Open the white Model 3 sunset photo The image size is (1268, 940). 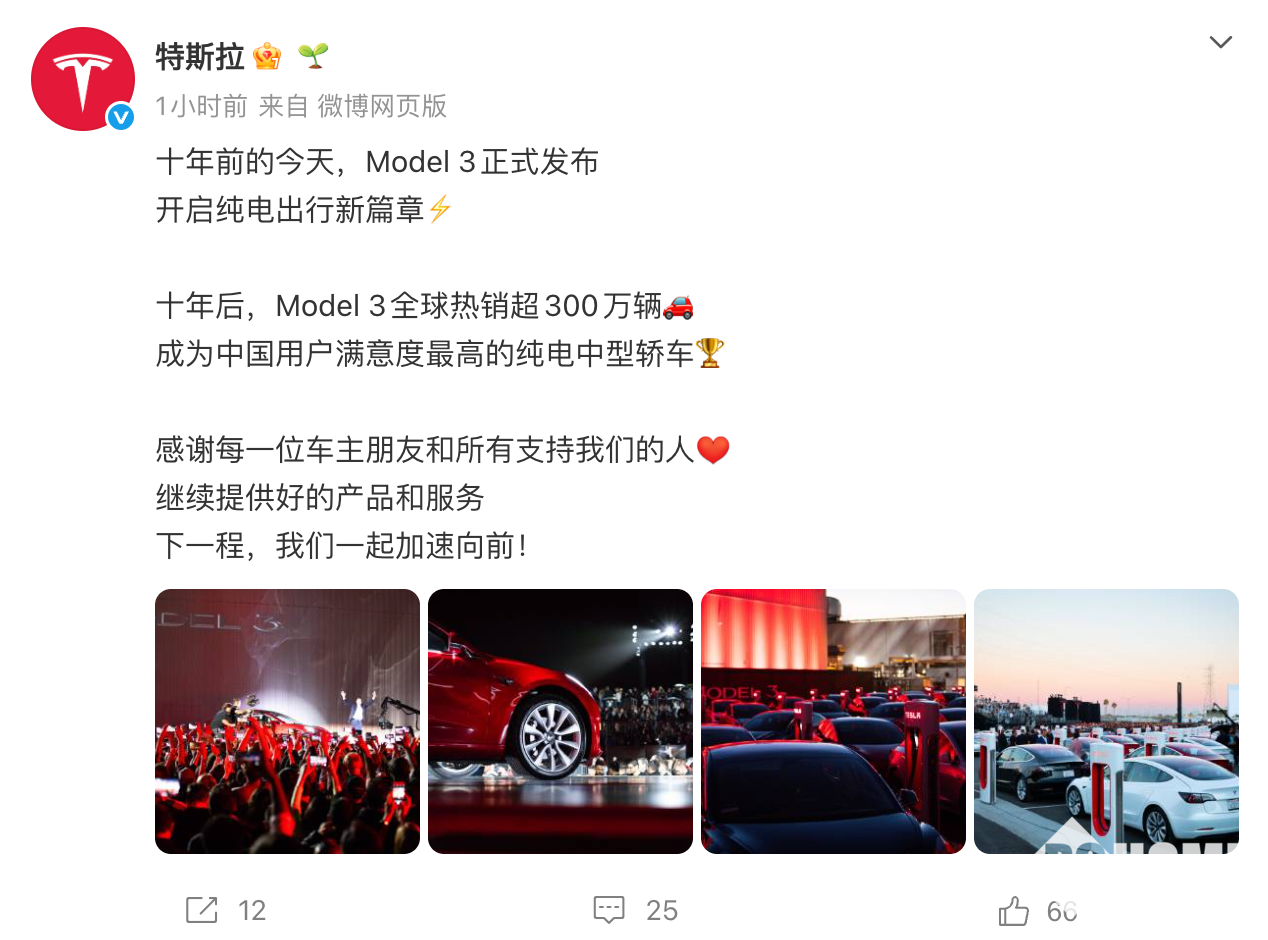coord(1106,721)
